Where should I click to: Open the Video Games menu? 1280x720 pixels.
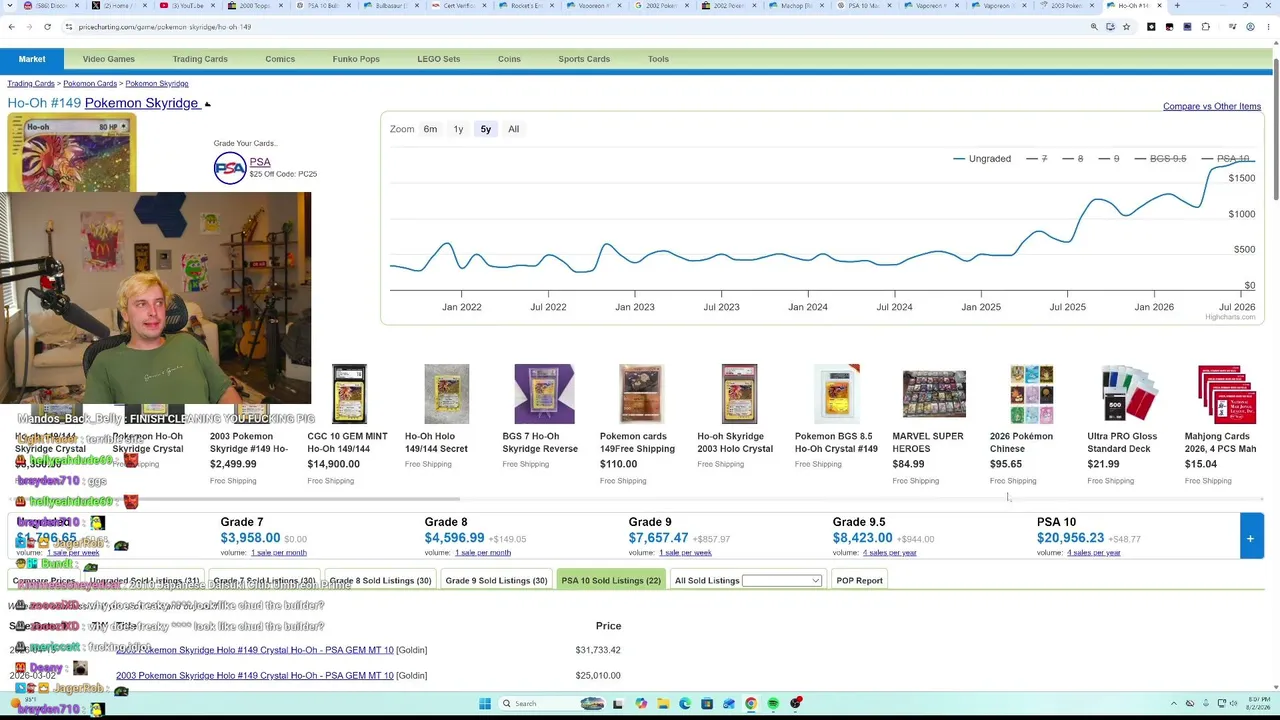click(x=108, y=59)
